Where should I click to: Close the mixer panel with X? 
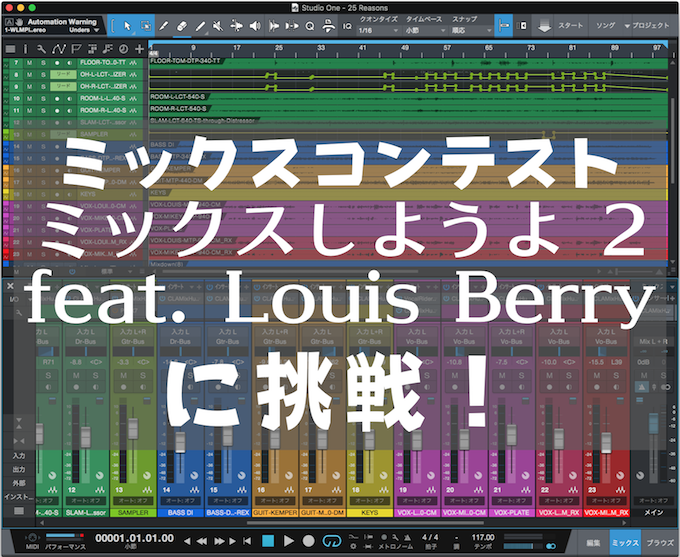pyautogui.click(x=10, y=286)
